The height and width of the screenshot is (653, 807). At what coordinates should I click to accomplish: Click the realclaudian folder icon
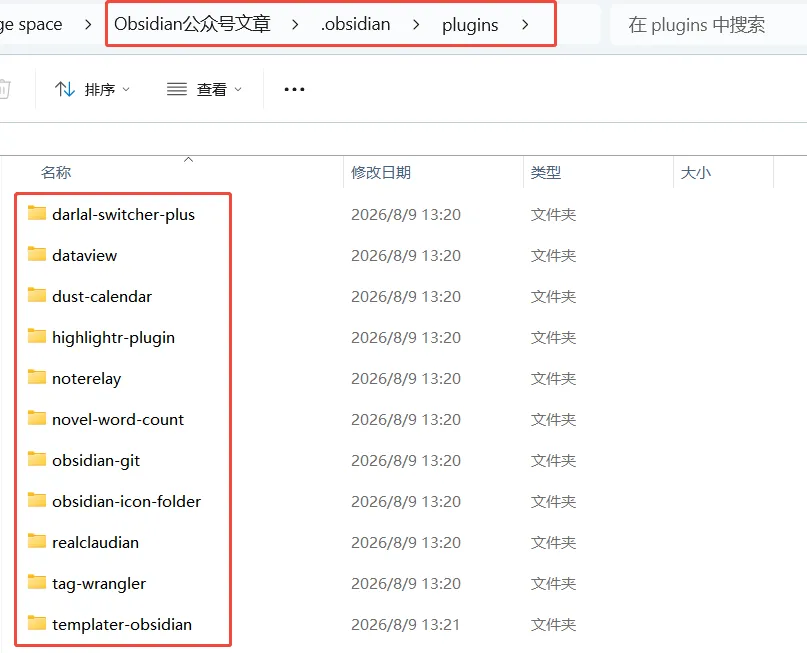[37, 542]
